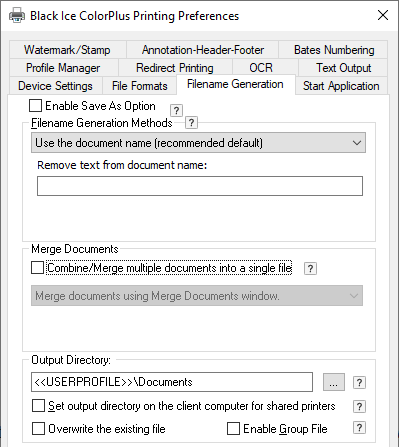Go to the OCR tab
The height and width of the screenshot is (447, 399).
[261, 68]
